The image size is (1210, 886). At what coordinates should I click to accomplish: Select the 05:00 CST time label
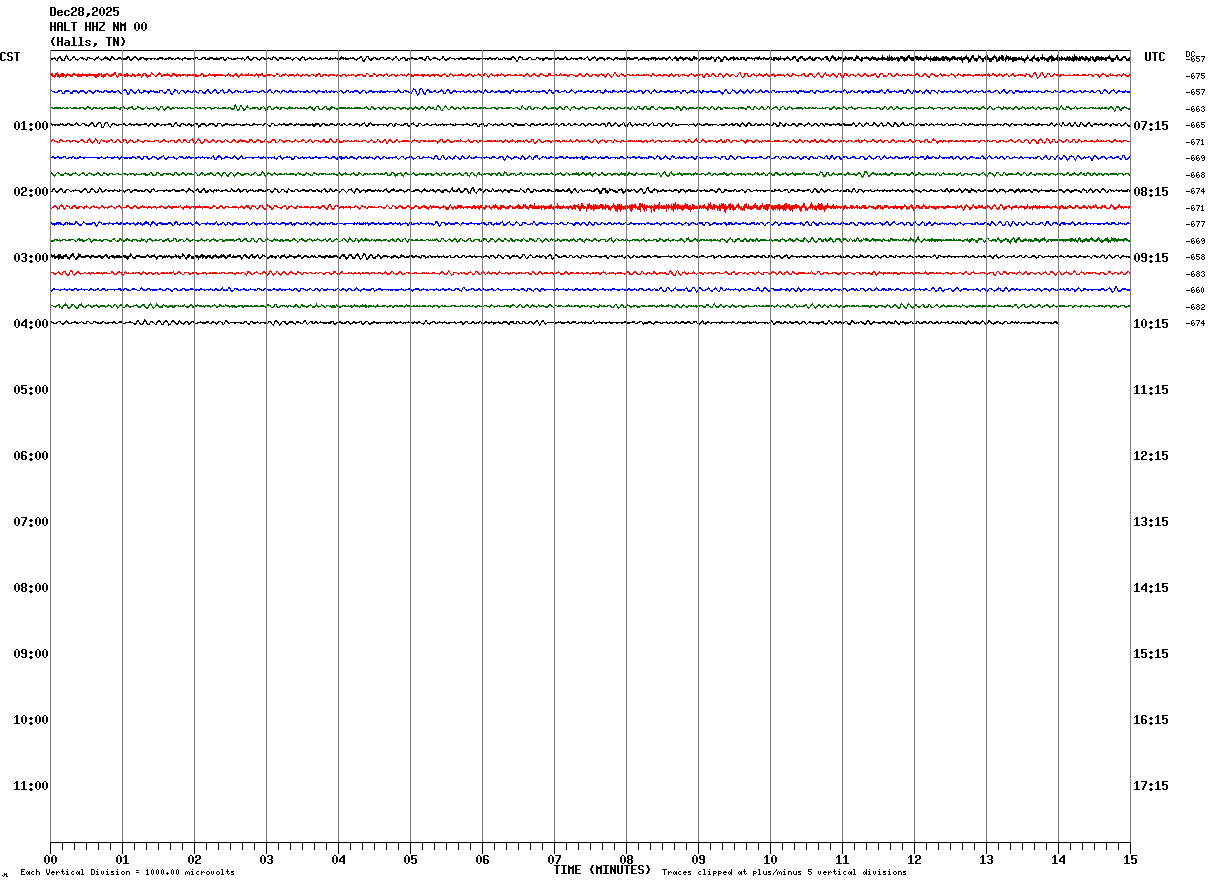point(31,390)
